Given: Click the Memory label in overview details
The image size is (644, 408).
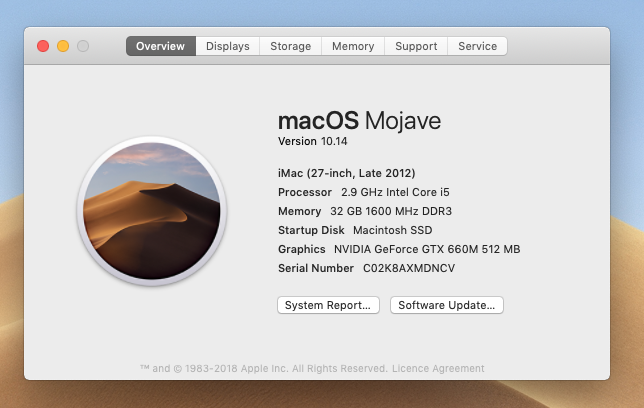Looking at the screenshot, I should tap(299, 211).
